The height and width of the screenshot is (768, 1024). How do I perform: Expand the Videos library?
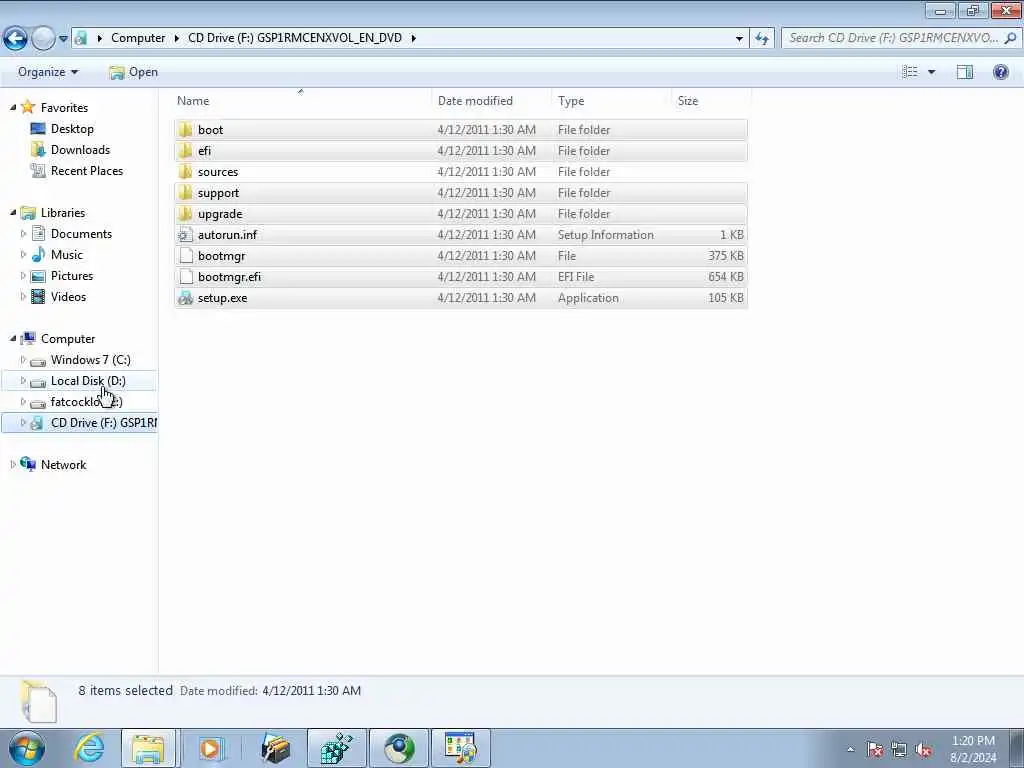24,296
